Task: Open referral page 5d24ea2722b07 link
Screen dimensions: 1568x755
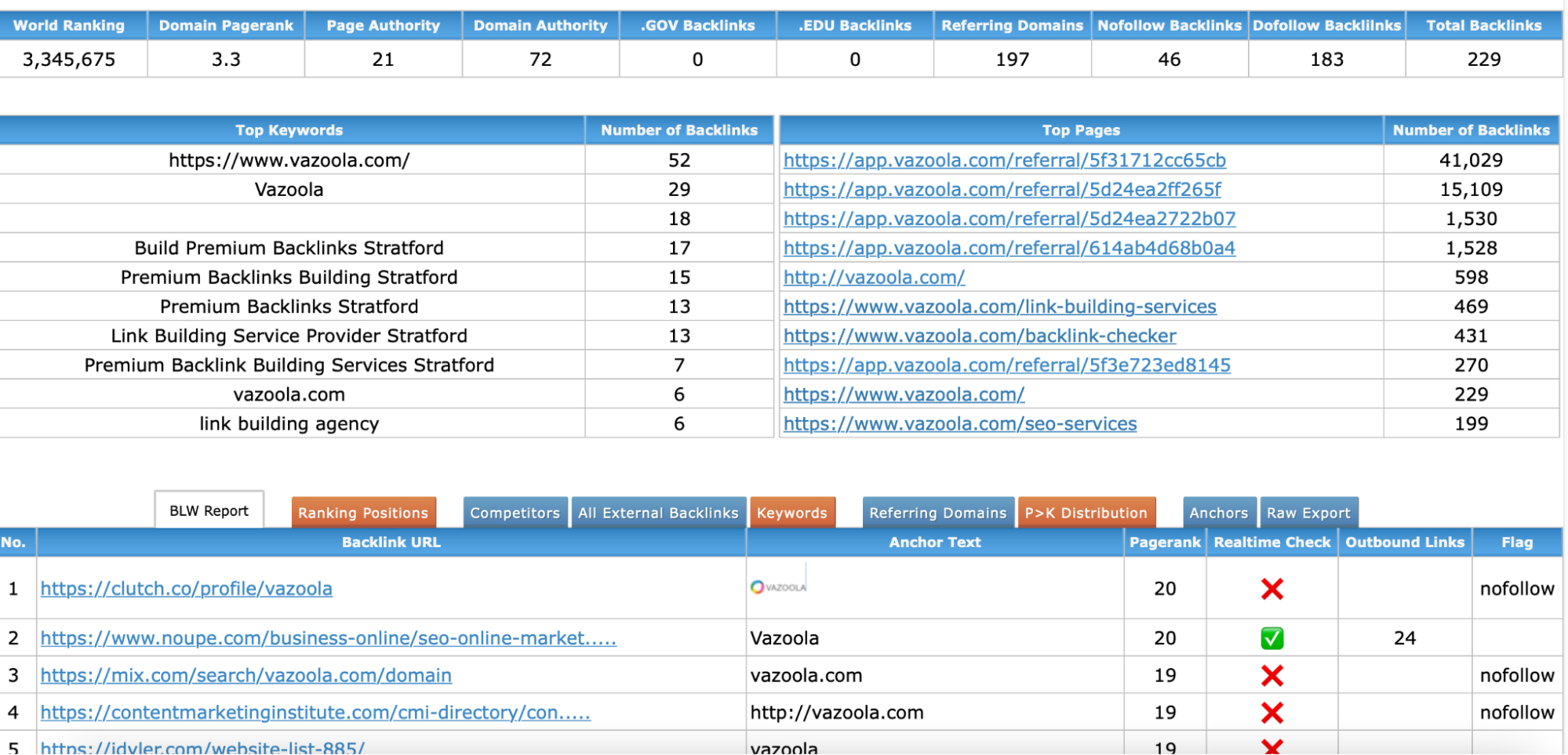Action: click(x=1010, y=219)
